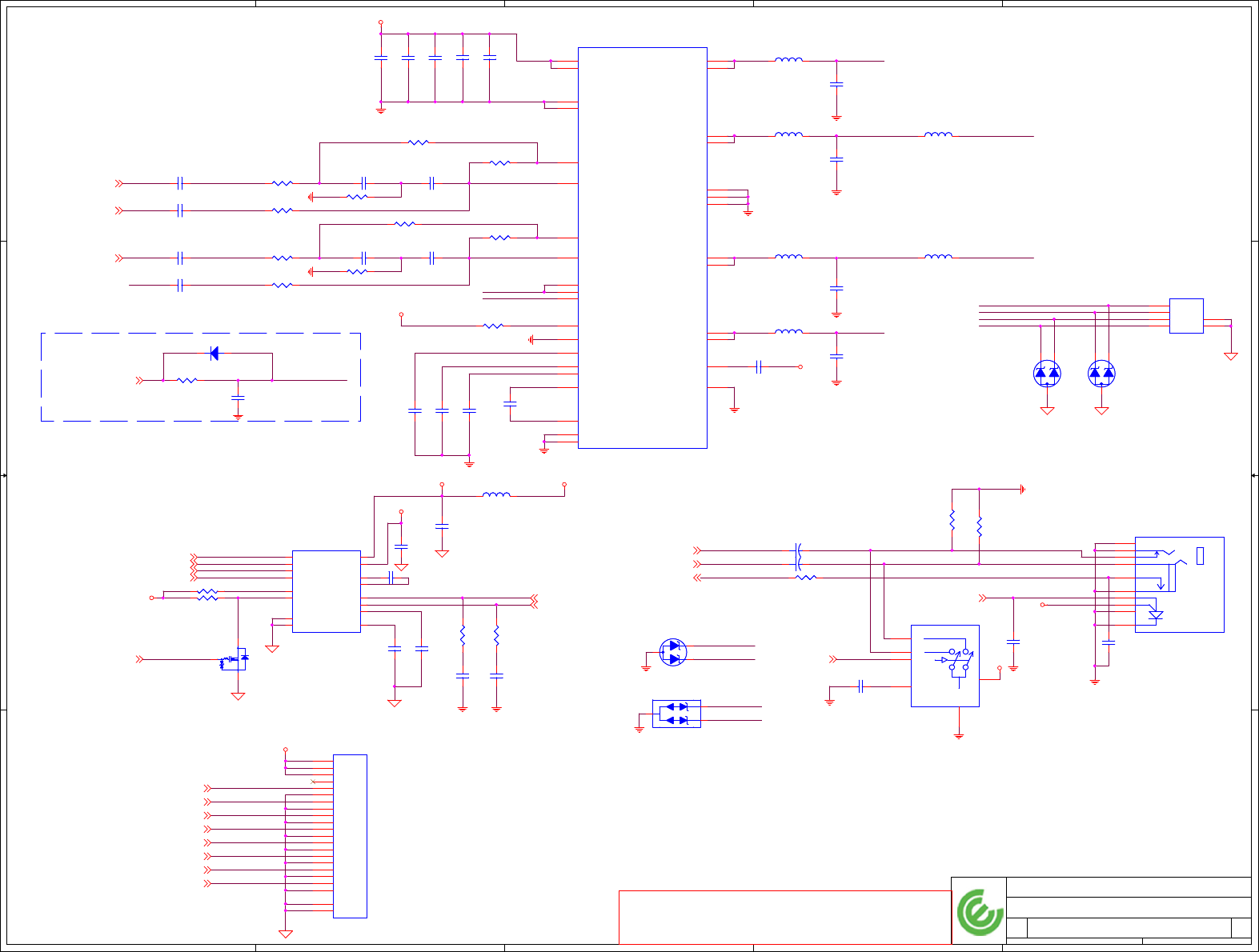Select the small connector box above the TVS diodes
Screen dimensions: 1259x952
click(1186, 316)
